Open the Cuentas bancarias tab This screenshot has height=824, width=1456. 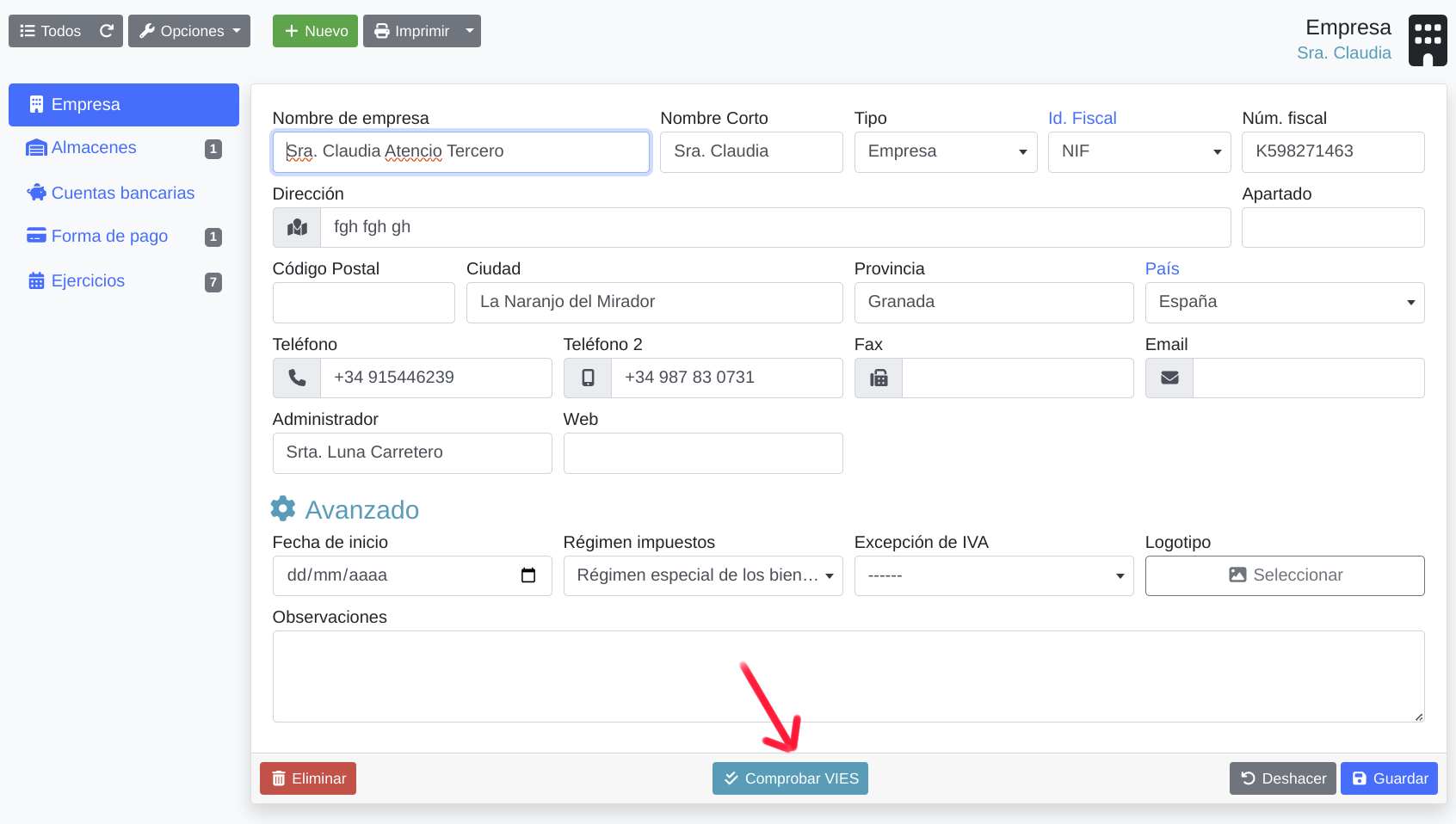tap(124, 193)
